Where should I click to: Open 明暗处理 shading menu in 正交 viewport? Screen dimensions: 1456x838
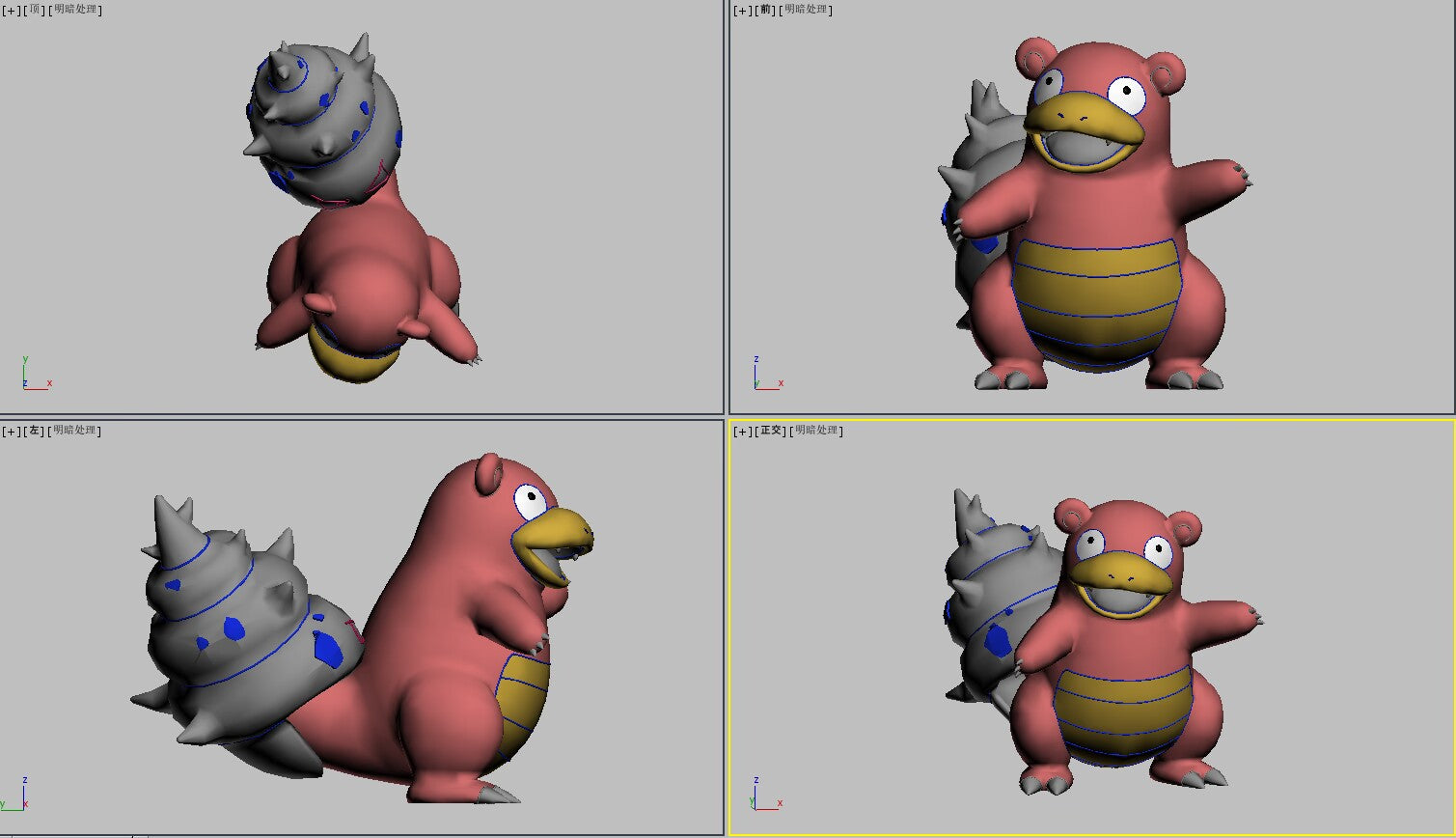pyautogui.click(x=817, y=431)
